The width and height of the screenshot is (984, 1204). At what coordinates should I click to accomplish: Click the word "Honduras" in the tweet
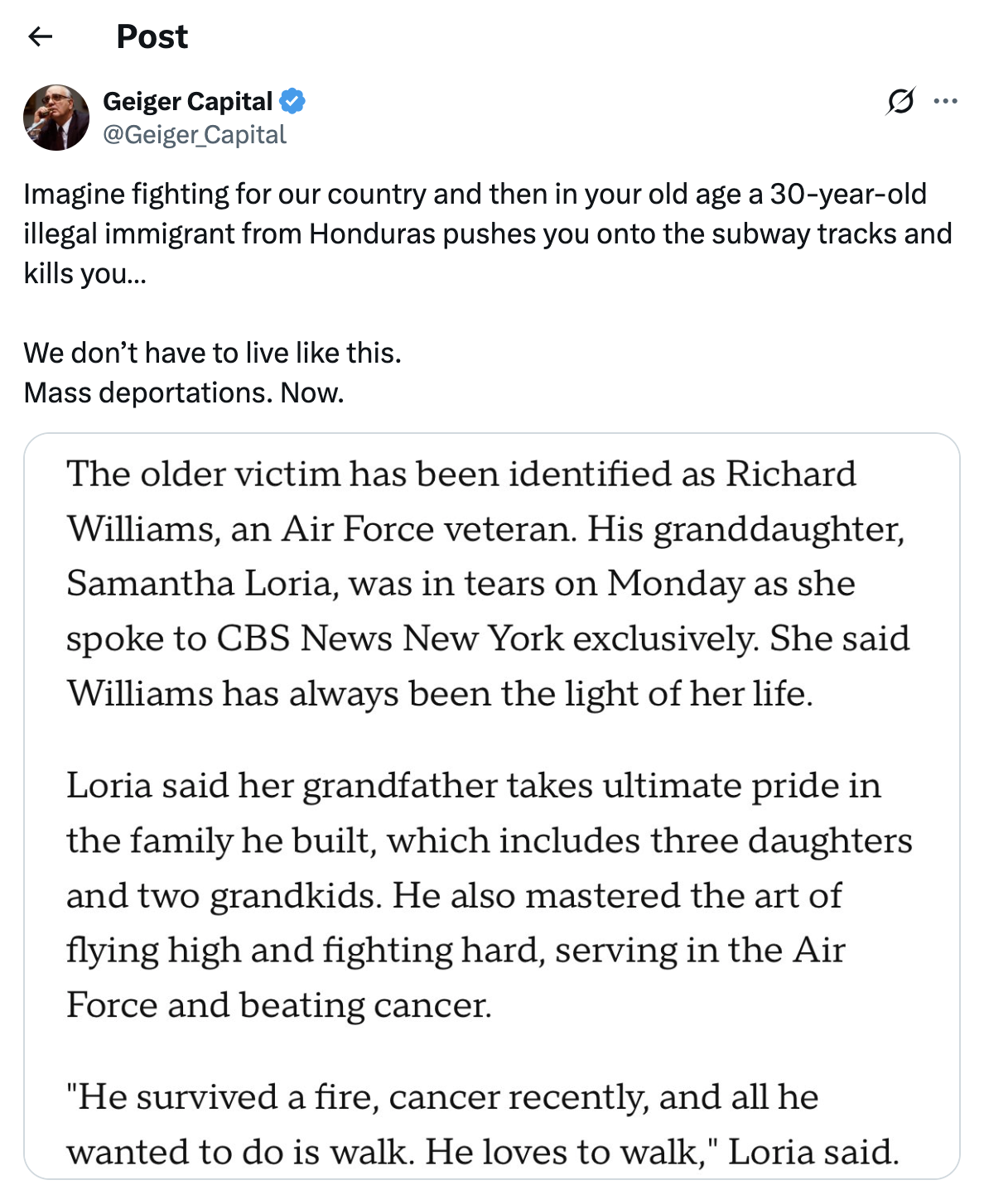(x=372, y=234)
